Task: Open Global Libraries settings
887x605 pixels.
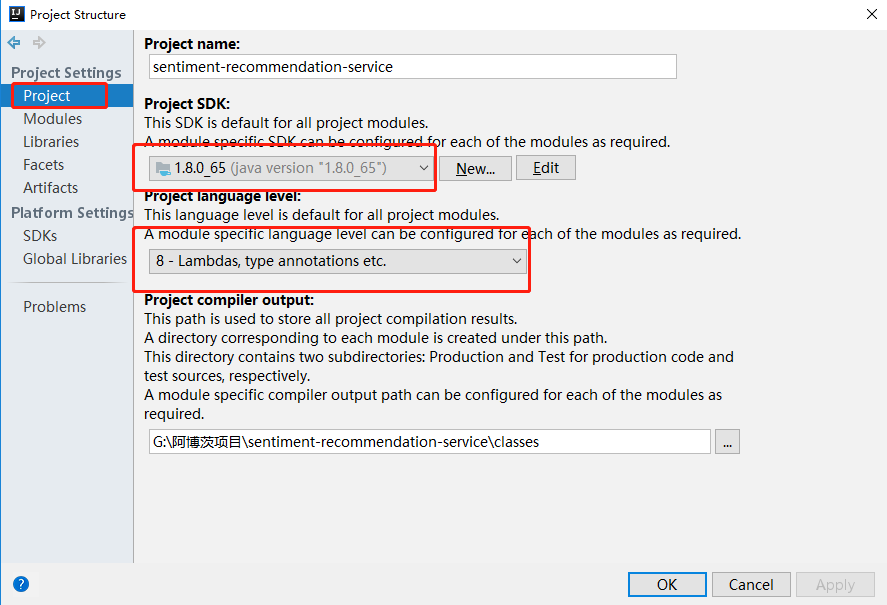Action: coord(74,258)
